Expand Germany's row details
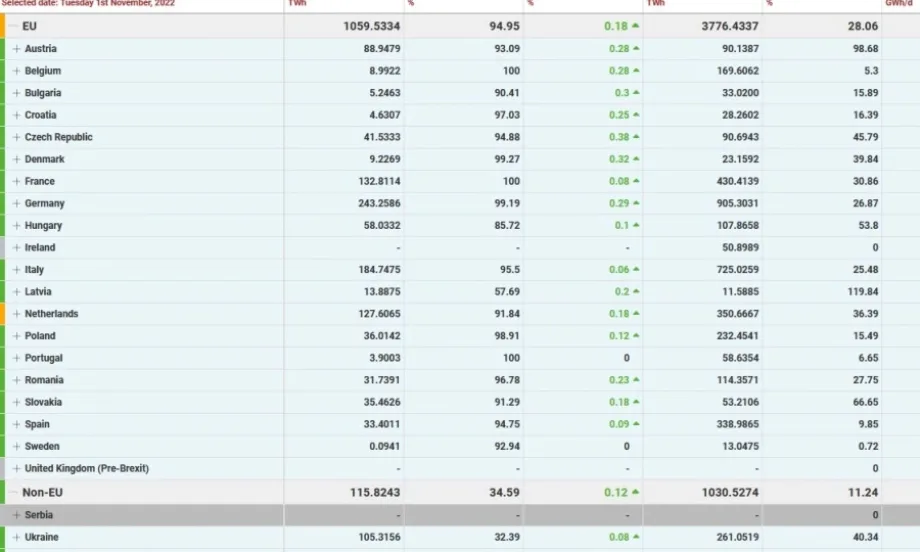Screen dimensions: 920x552 (x=16, y=203)
